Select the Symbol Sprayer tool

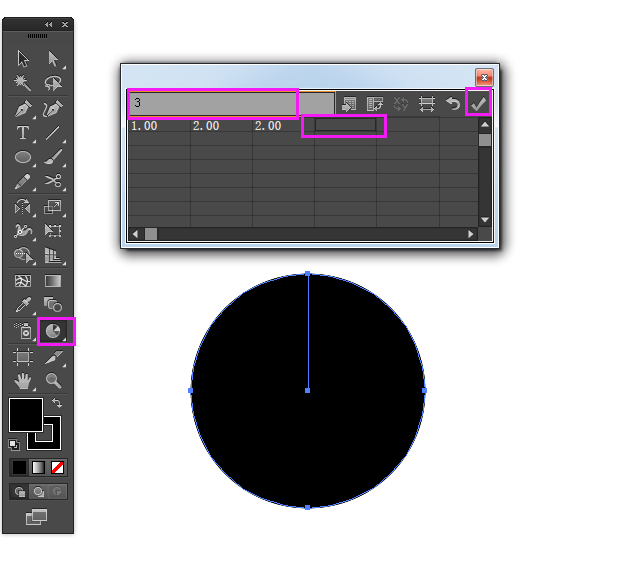(23, 331)
